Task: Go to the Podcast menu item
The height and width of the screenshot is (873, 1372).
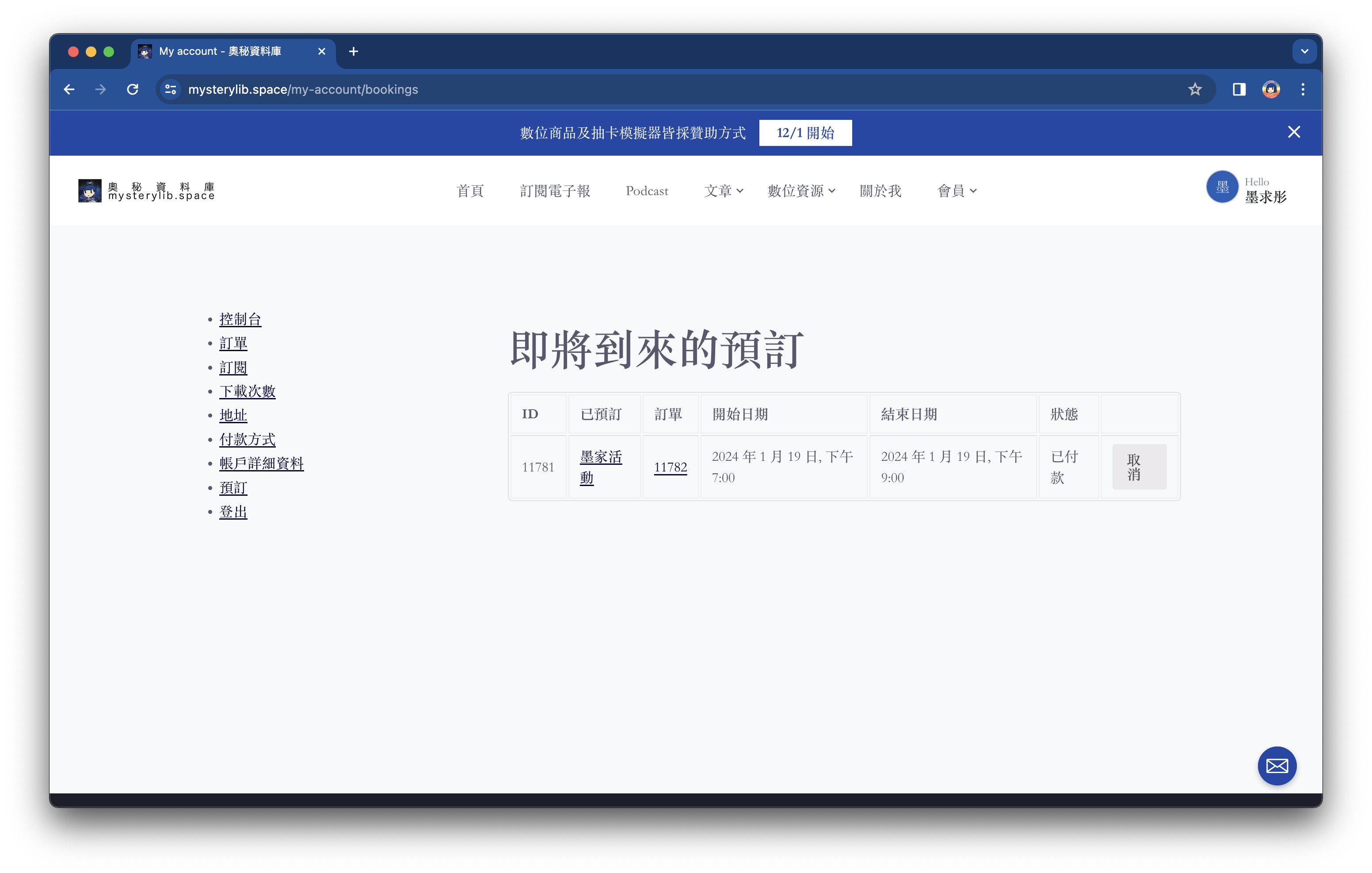Action: 647,191
